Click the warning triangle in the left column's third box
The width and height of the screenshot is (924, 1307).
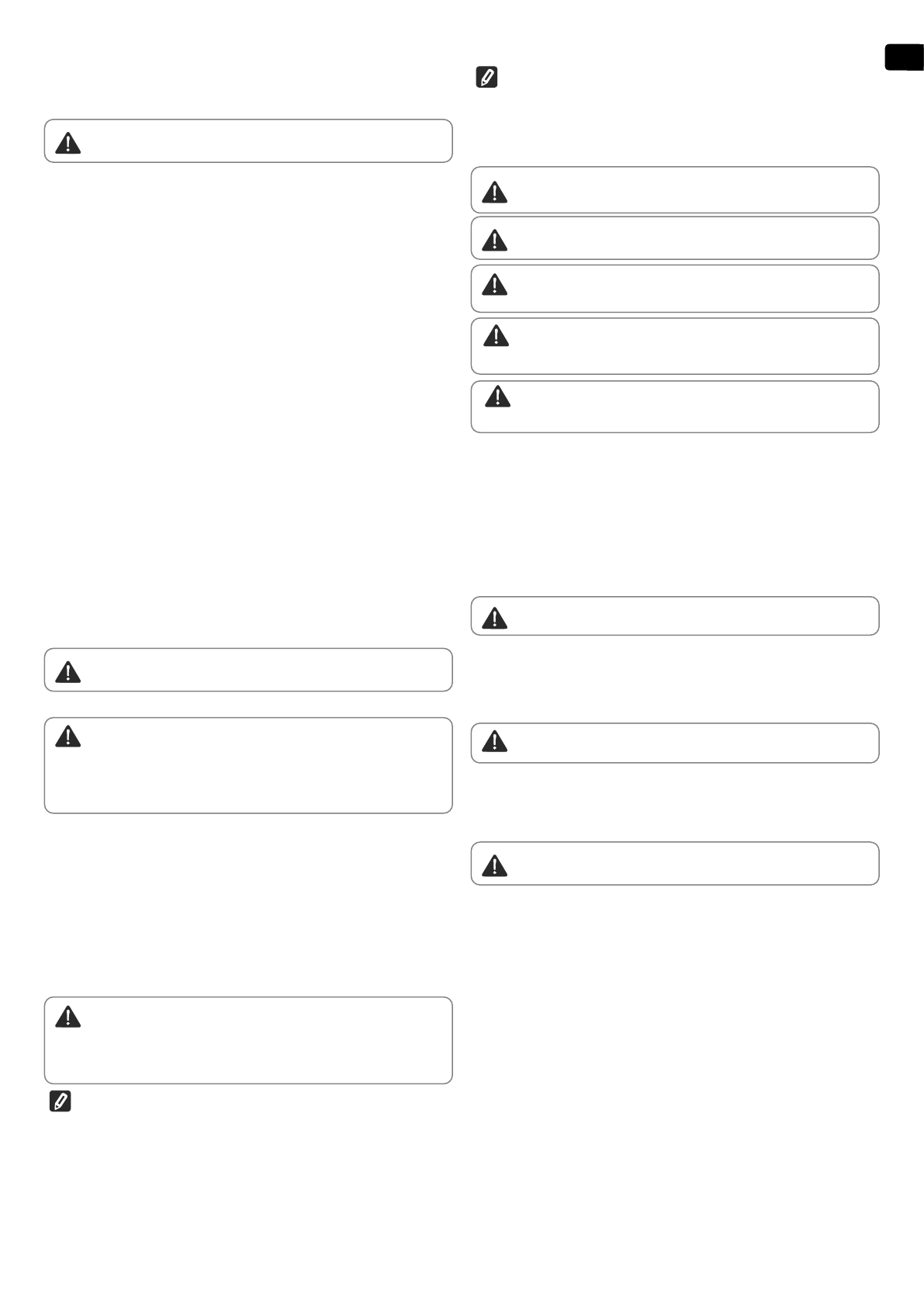pyautogui.click(x=68, y=736)
